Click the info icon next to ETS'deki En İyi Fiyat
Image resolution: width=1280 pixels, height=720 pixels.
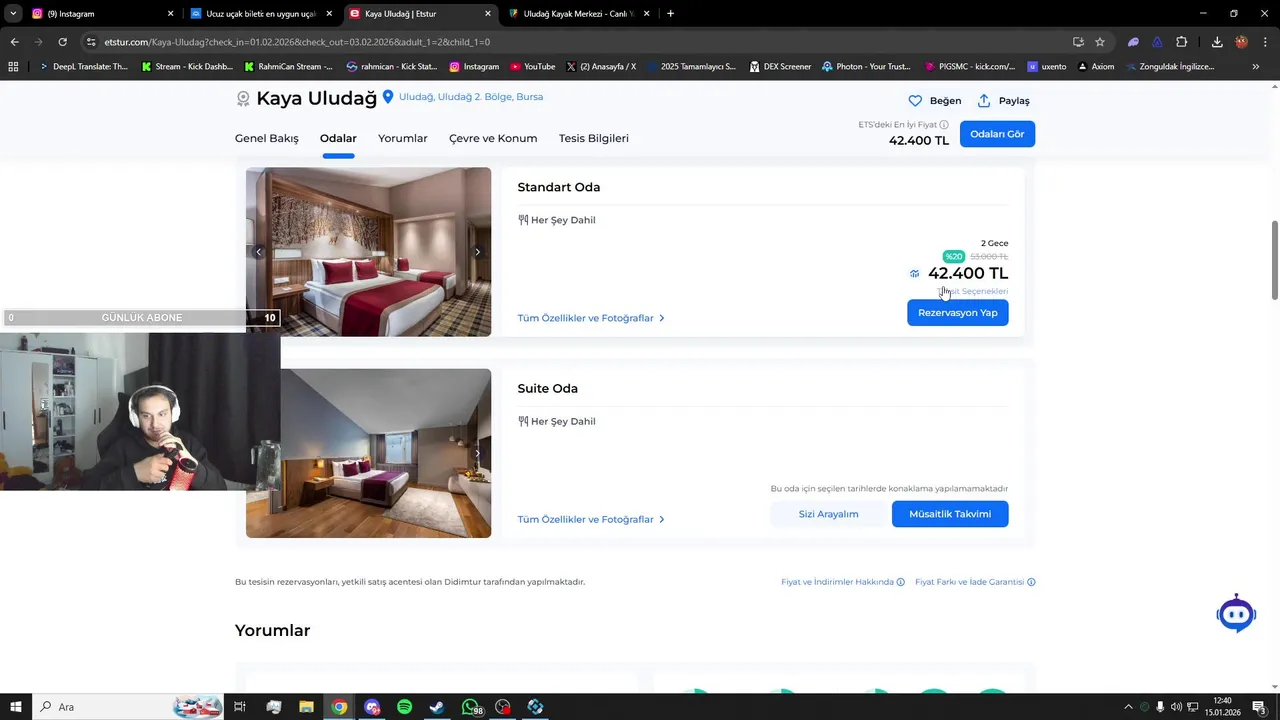[x=944, y=125]
